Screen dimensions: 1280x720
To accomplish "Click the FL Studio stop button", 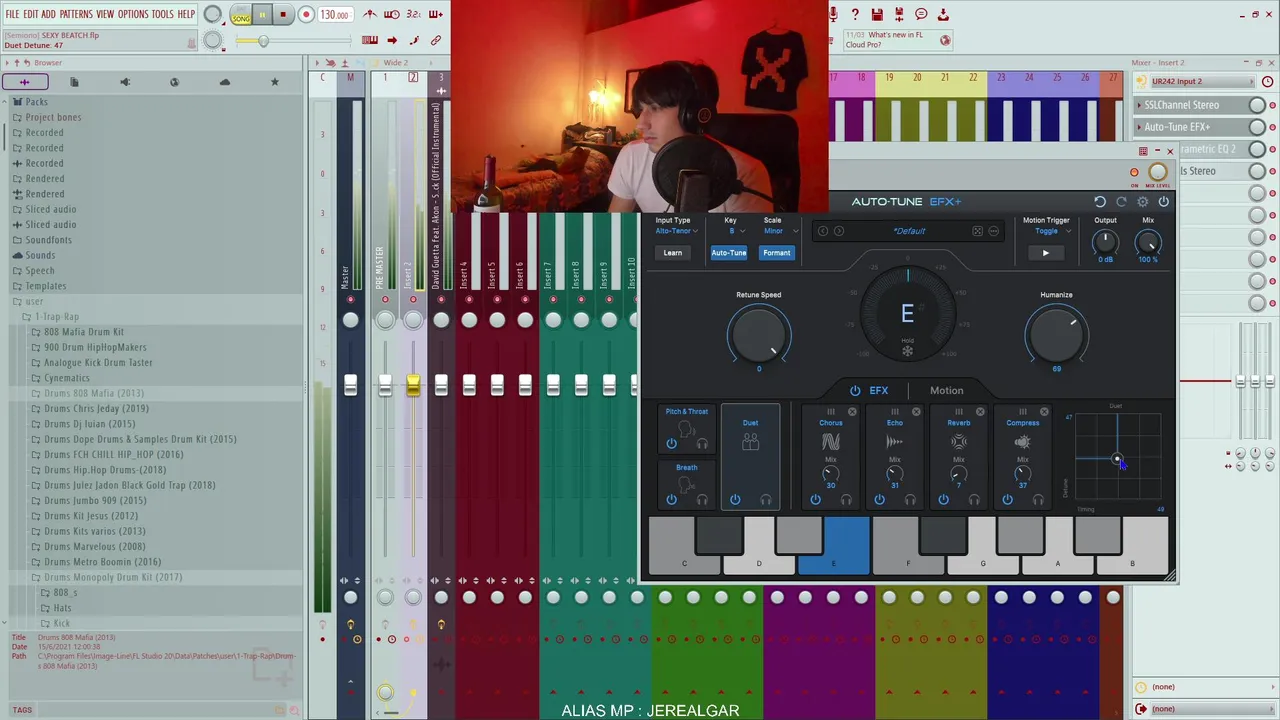I will click(283, 15).
